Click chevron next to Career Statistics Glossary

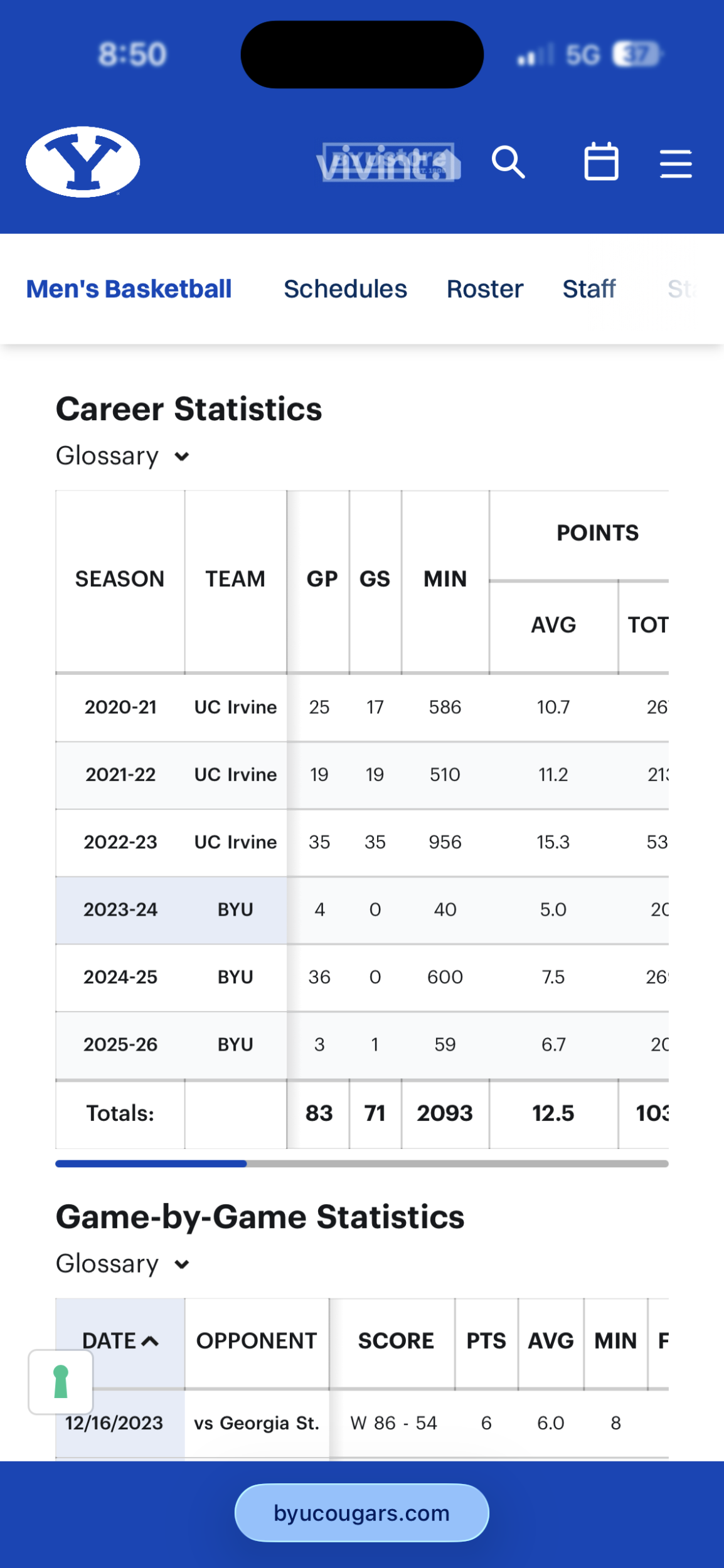(182, 457)
